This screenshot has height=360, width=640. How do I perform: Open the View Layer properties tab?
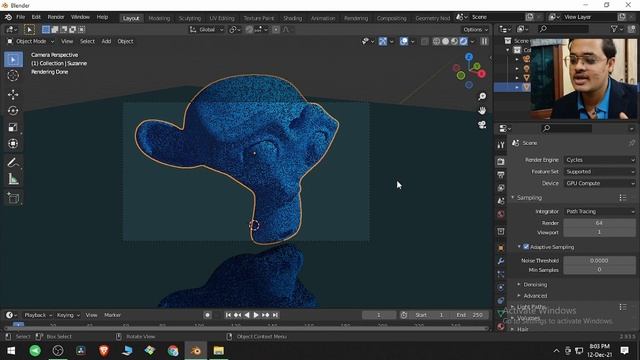tap(501, 188)
